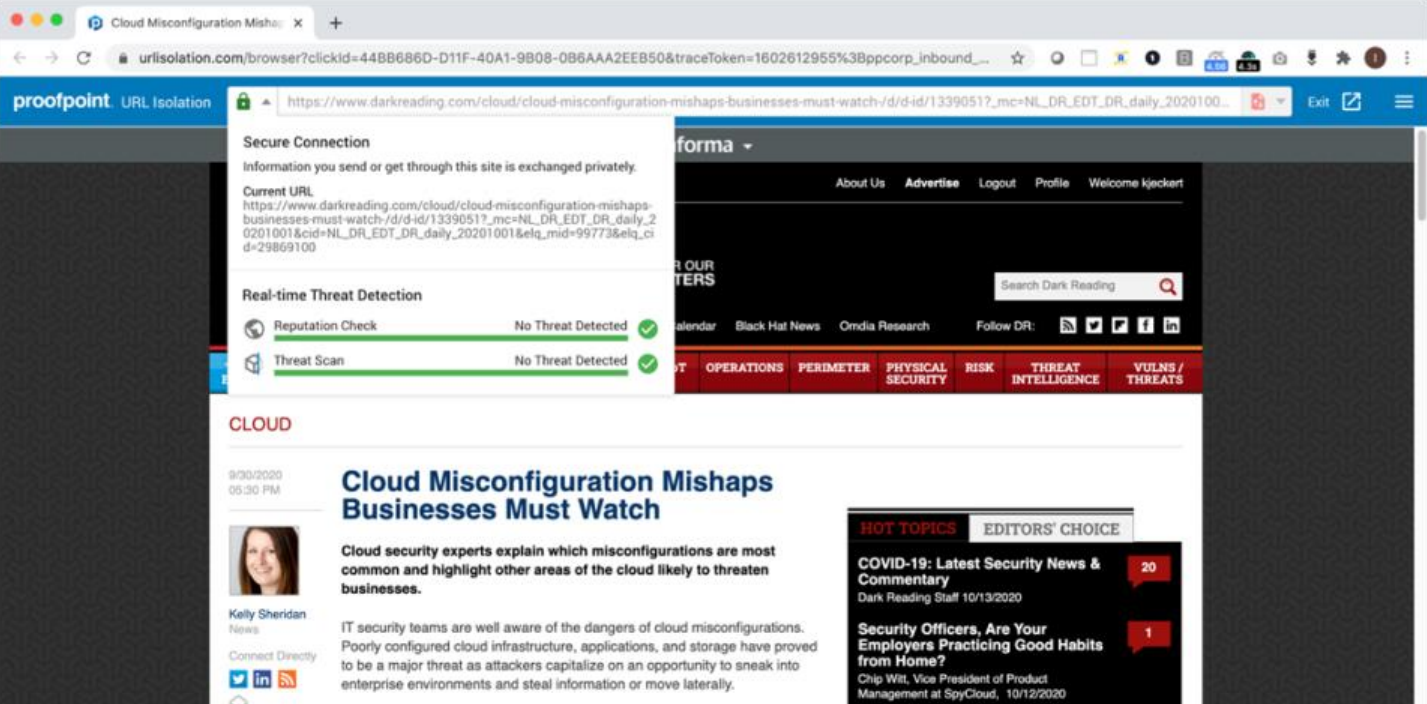The image size is (1427, 704).
Task: Click the Reputation Check progress bar
Action: 451,338
